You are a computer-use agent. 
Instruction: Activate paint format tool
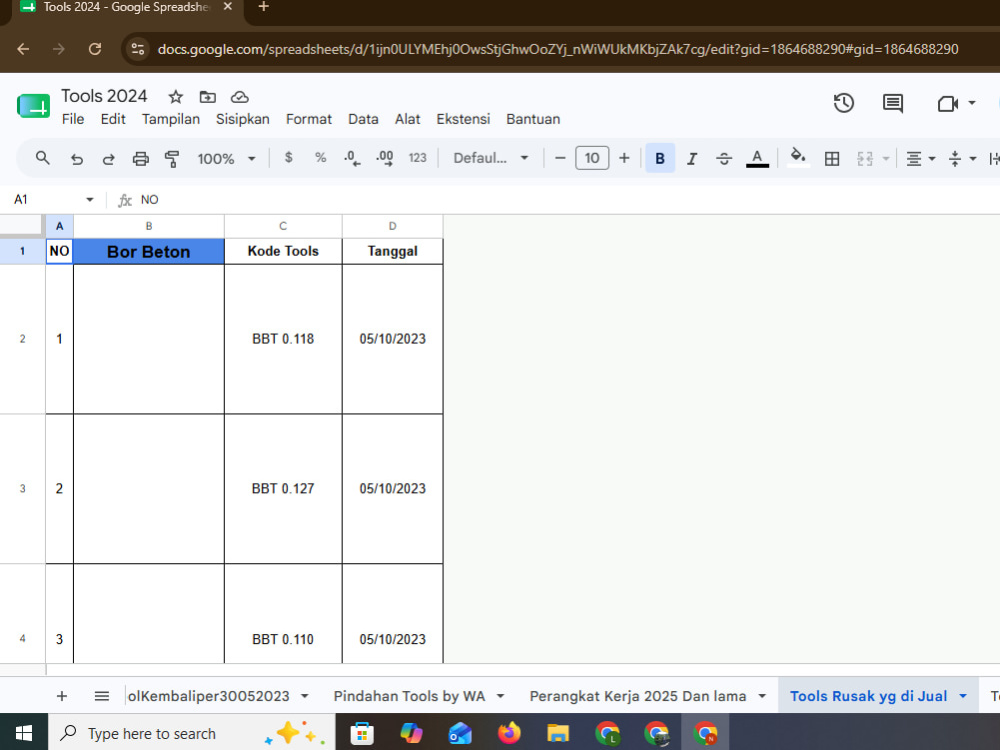coord(172,159)
